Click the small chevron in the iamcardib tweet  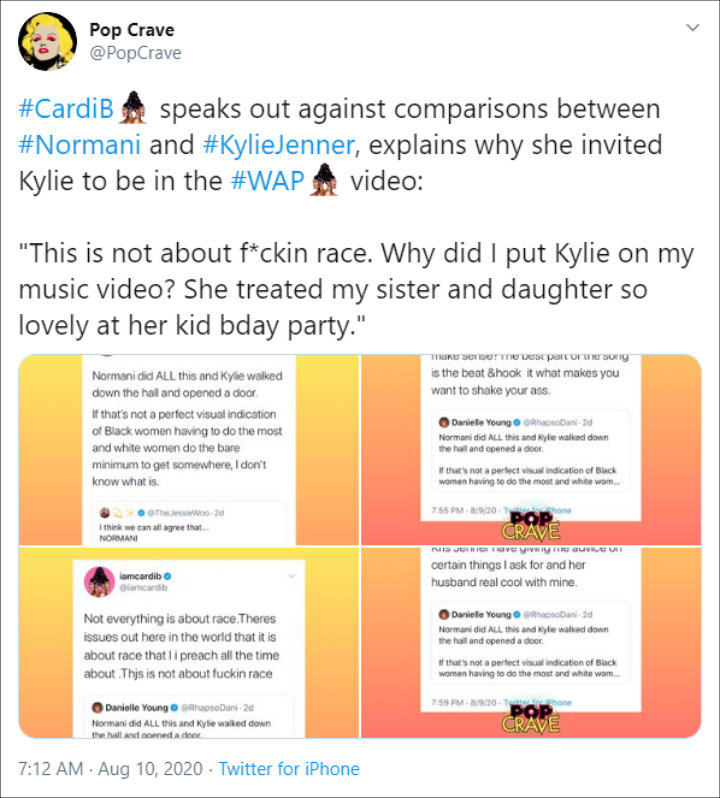[x=292, y=576]
